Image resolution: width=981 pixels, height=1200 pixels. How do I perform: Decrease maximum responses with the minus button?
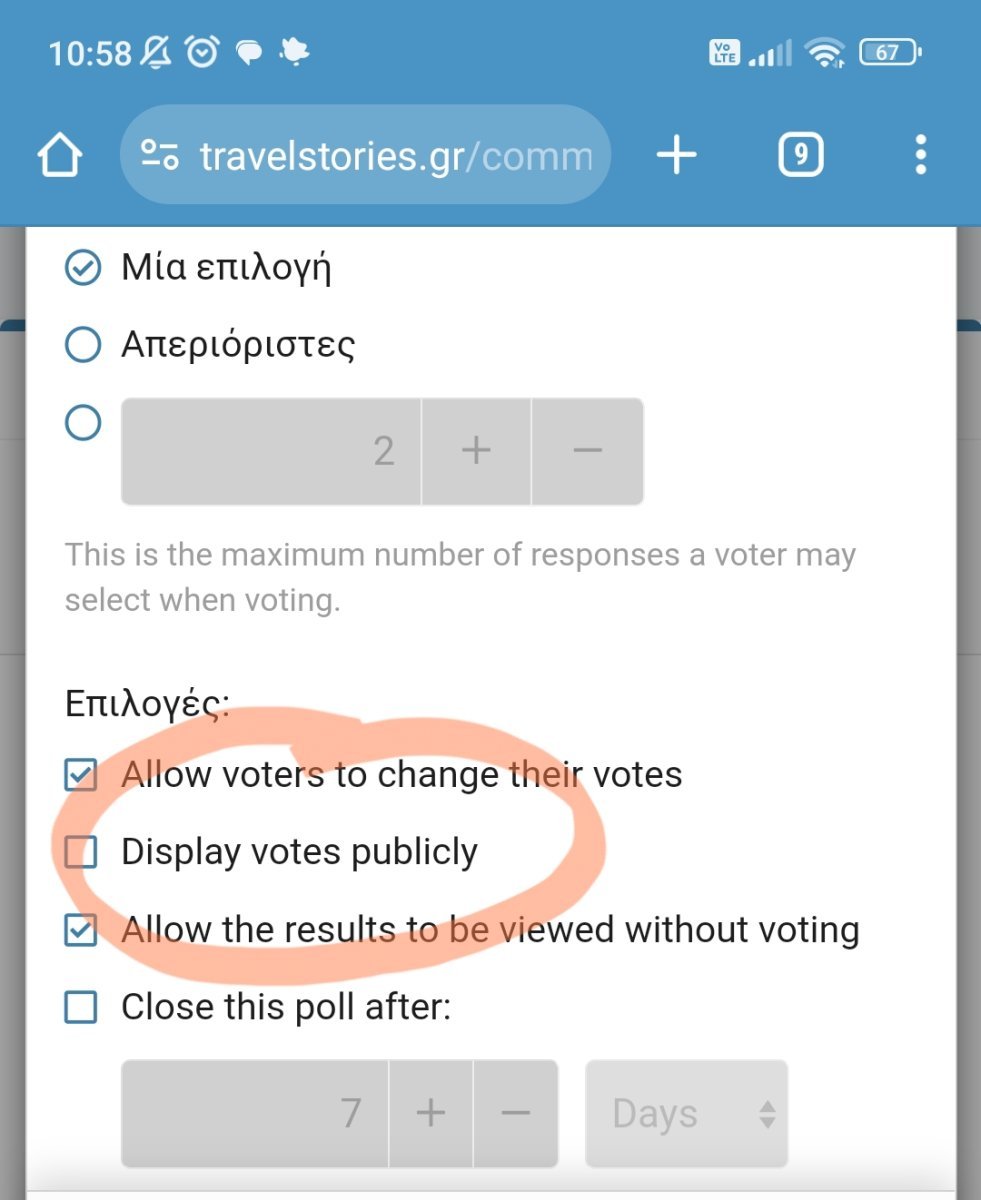pos(588,451)
